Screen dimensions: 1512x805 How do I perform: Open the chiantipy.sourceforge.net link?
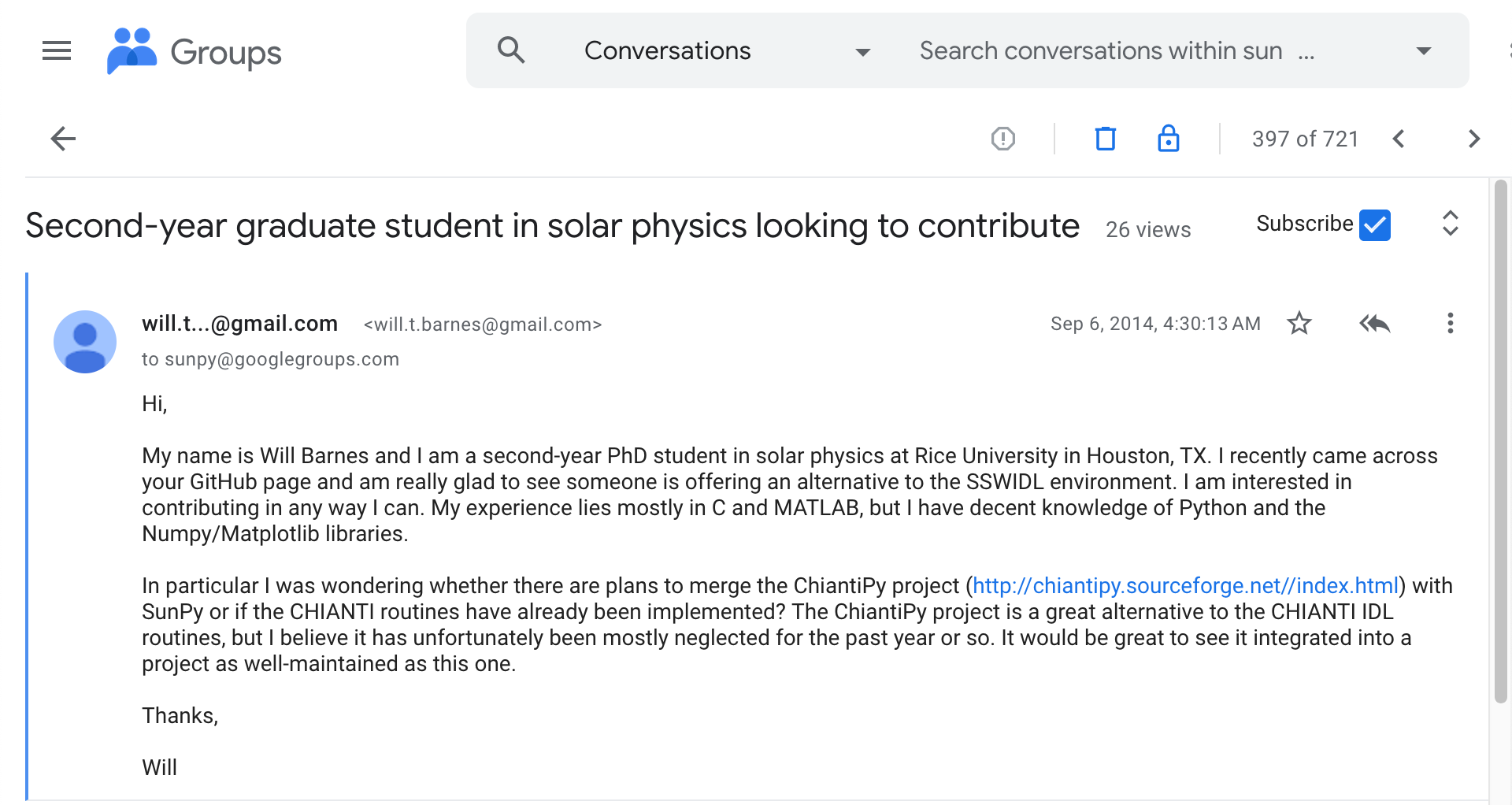click(1185, 586)
